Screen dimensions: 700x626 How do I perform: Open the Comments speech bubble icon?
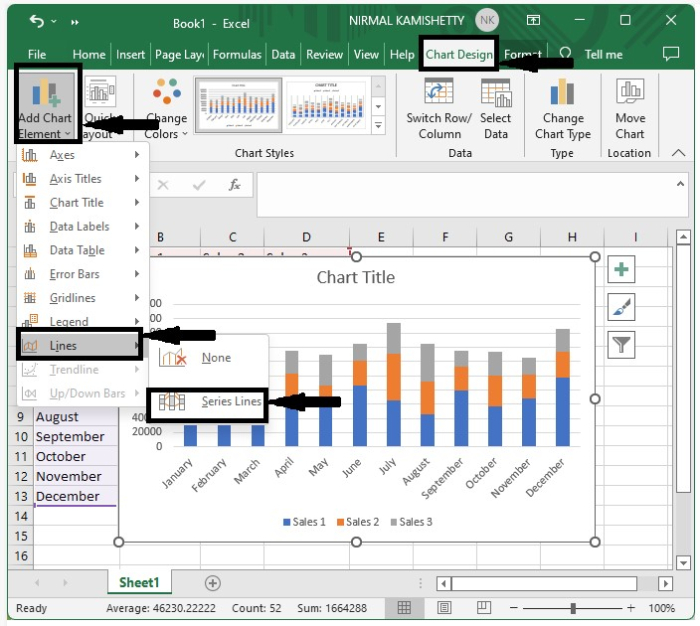[671, 54]
